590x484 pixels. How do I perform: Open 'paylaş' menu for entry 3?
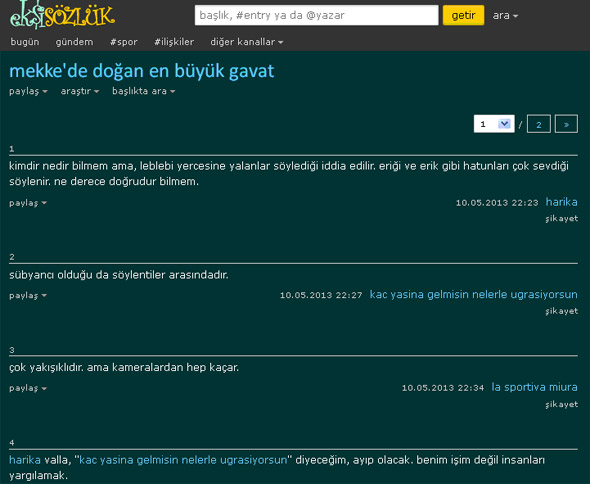click(28, 388)
